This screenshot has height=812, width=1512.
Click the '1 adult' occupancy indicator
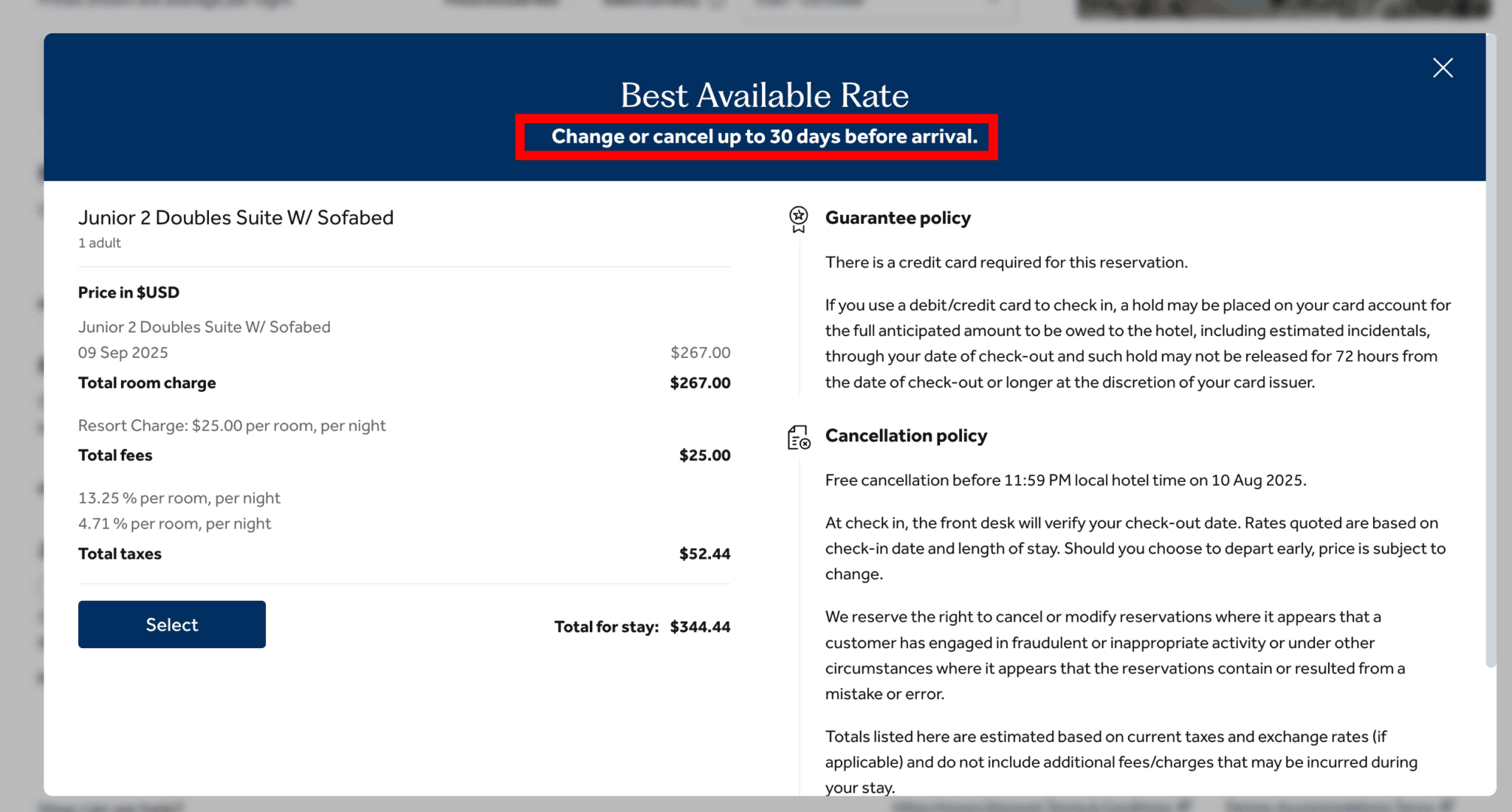coord(99,242)
